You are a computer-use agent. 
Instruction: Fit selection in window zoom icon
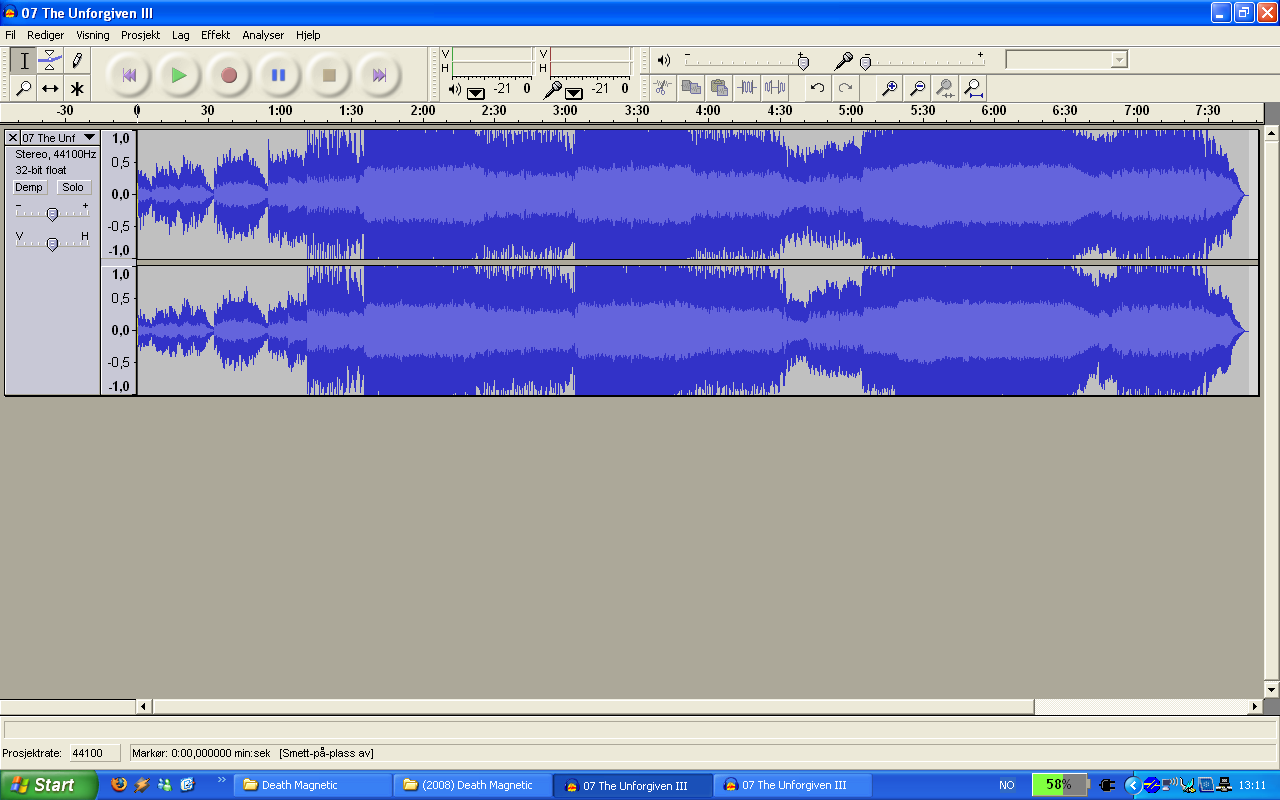[x=945, y=88]
